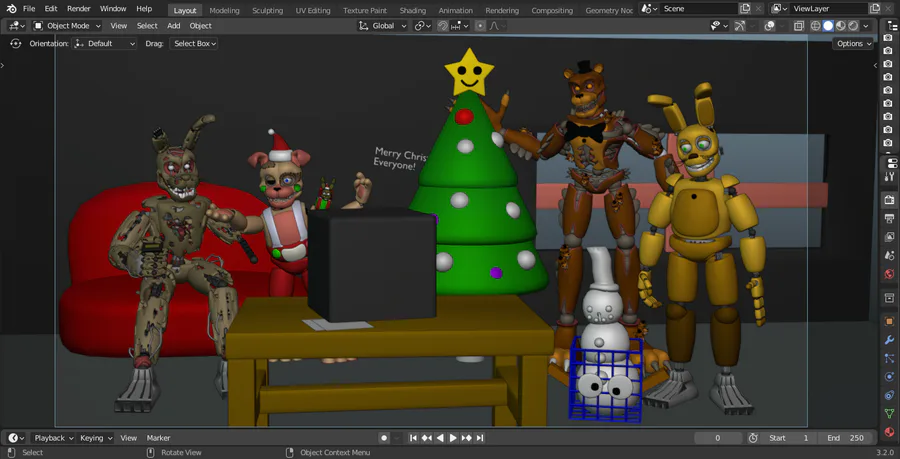
Task: Open Scene properties tab
Action: click(x=890, y=255)
